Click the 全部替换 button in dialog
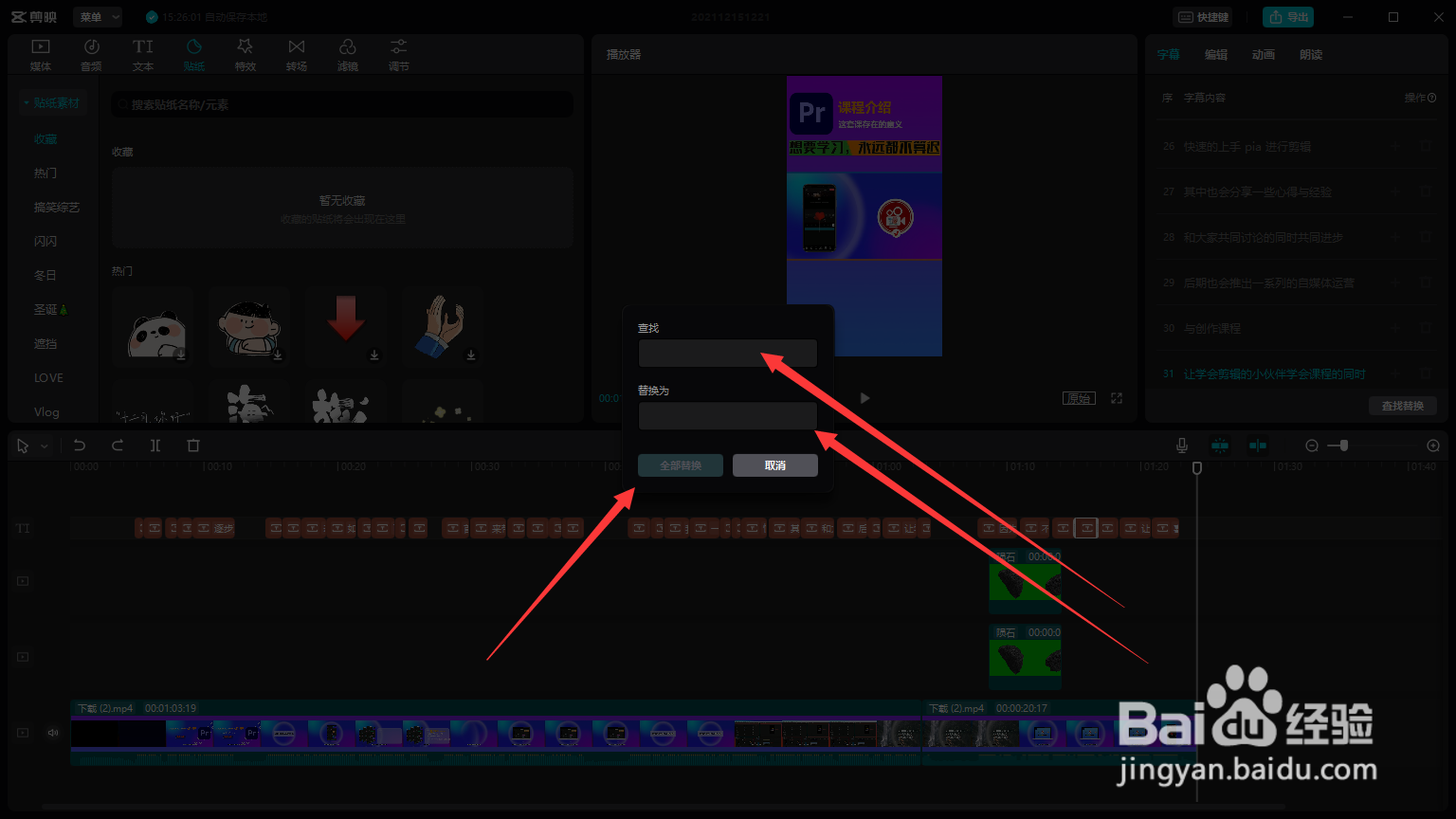 [x=681, y=465]
